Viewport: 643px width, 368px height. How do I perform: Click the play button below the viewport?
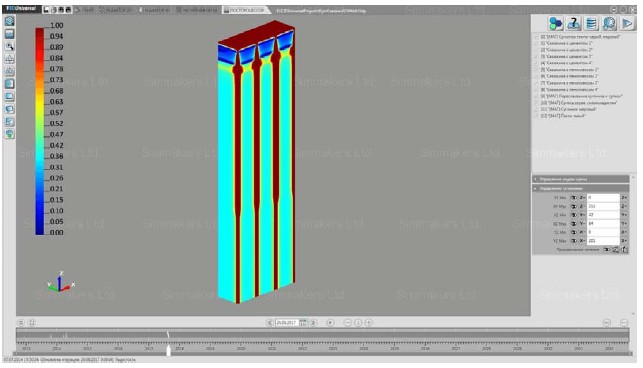(330, 322)
